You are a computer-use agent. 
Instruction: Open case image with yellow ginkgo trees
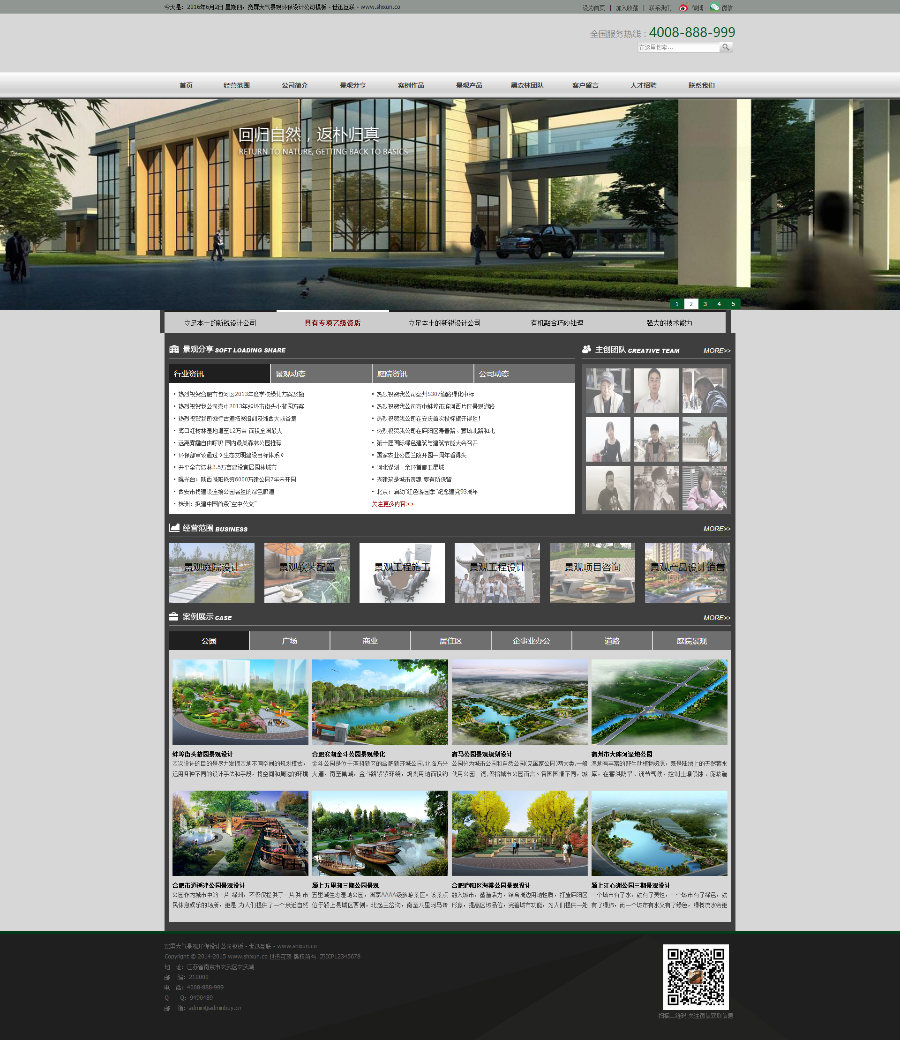[x=520, y=833]
